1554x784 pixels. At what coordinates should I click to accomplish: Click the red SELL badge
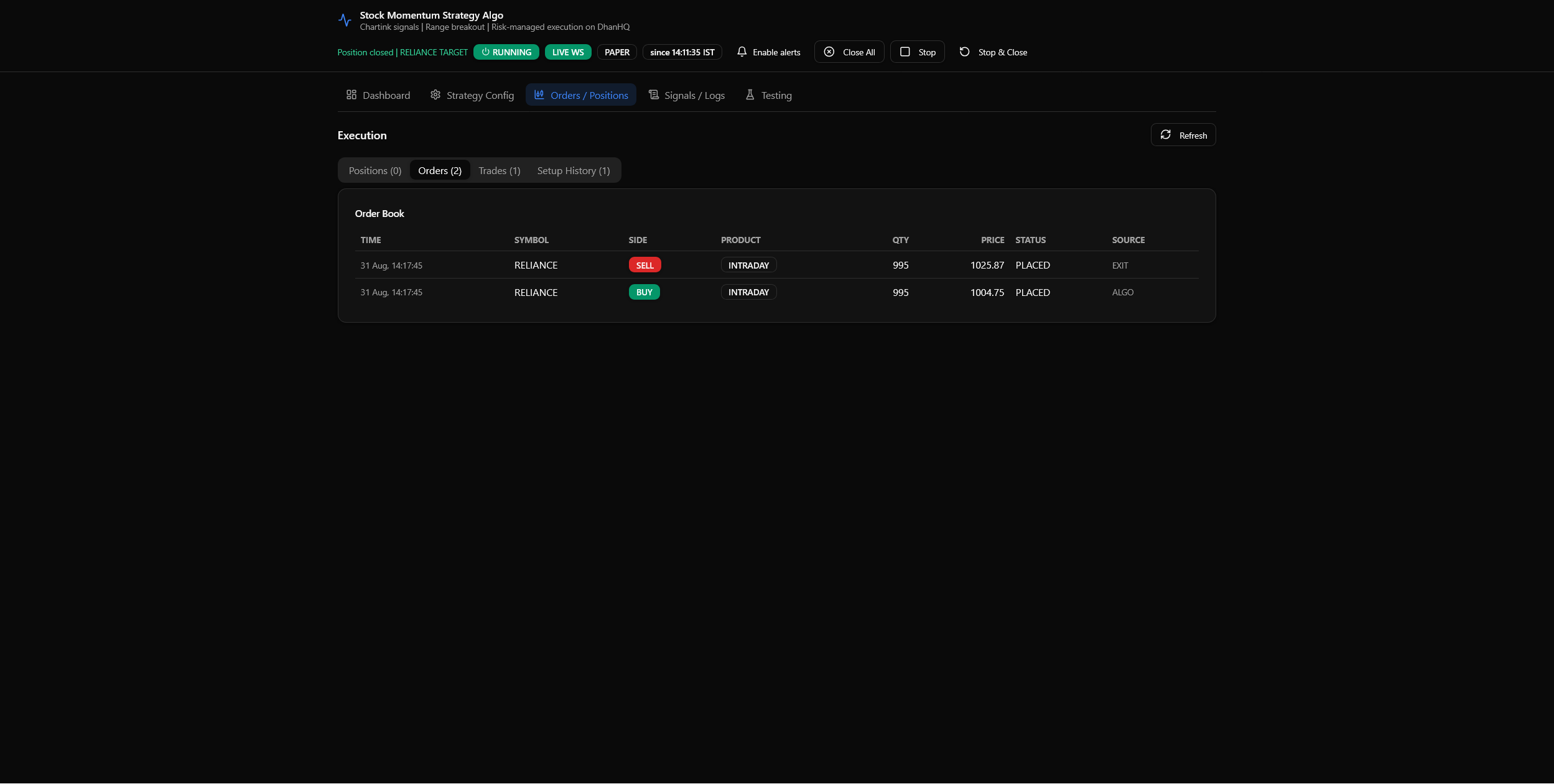645,265
